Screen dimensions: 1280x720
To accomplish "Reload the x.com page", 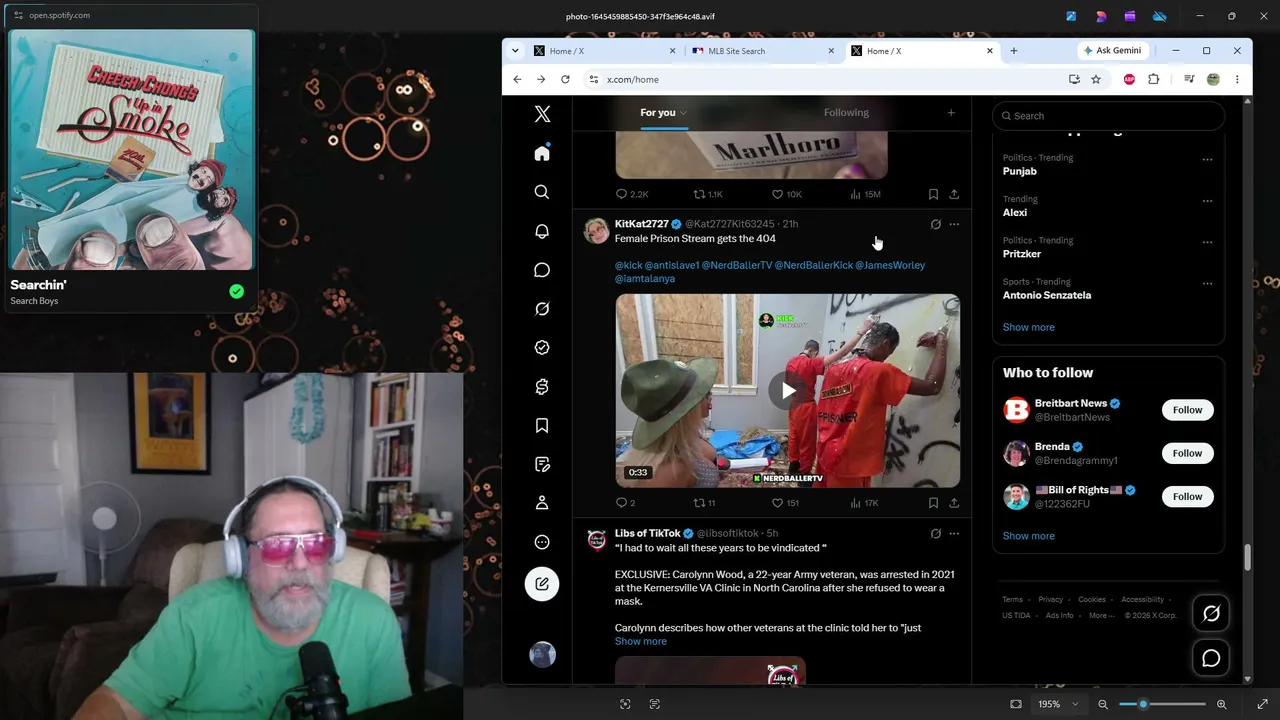I will (x=565, y=79).
